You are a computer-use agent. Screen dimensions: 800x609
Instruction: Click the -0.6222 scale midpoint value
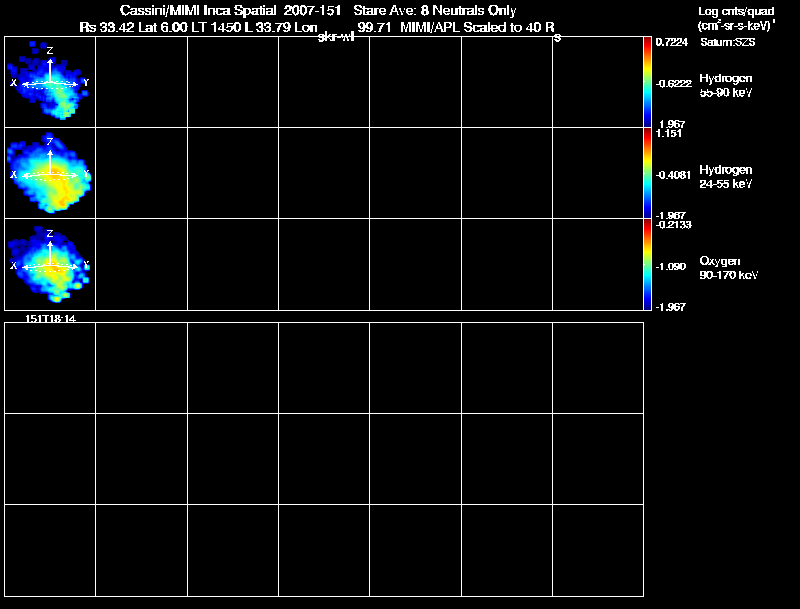(673, 84)
